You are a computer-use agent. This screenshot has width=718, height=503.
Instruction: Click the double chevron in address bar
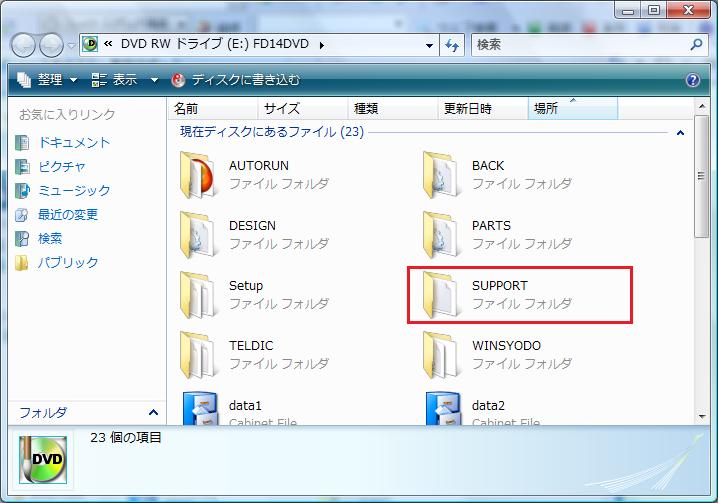pos(108,44)
